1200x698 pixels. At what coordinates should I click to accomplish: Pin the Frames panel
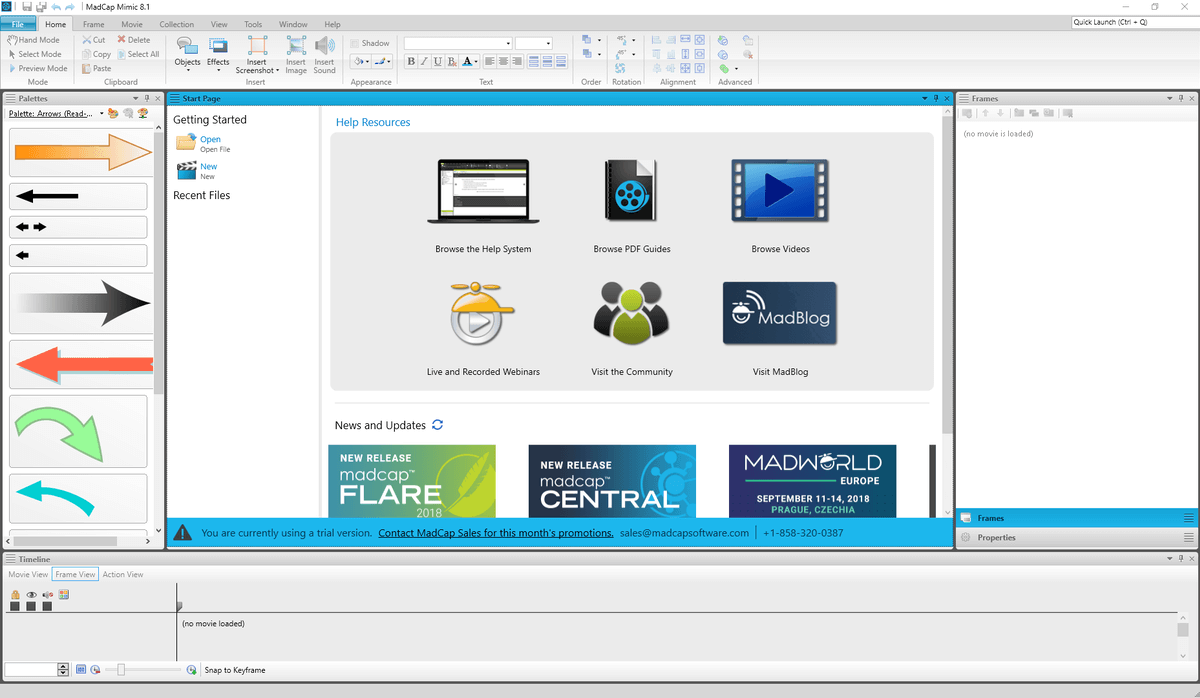[1180, 99]
